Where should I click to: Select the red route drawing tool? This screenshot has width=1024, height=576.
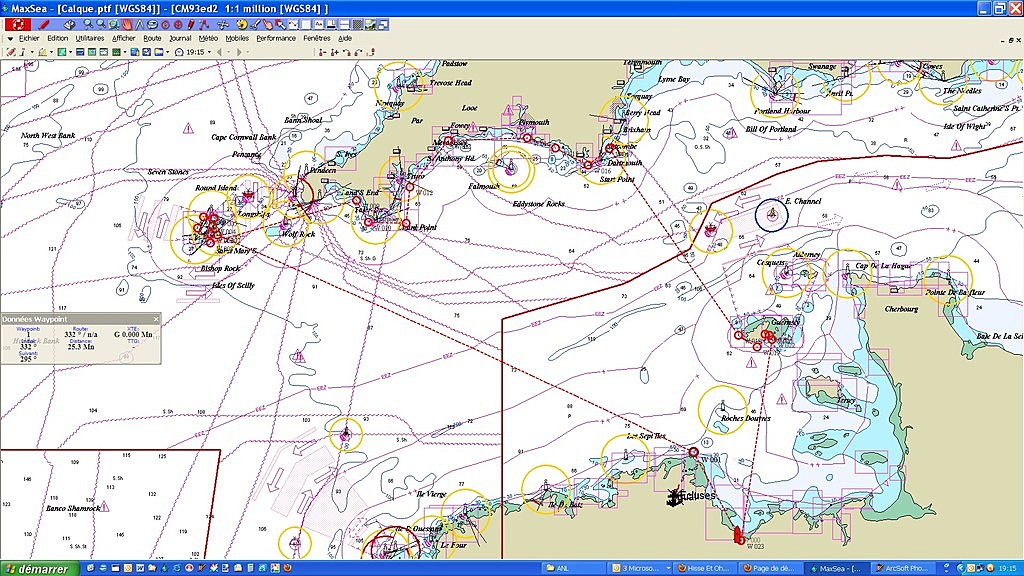(x=204, y=25)
